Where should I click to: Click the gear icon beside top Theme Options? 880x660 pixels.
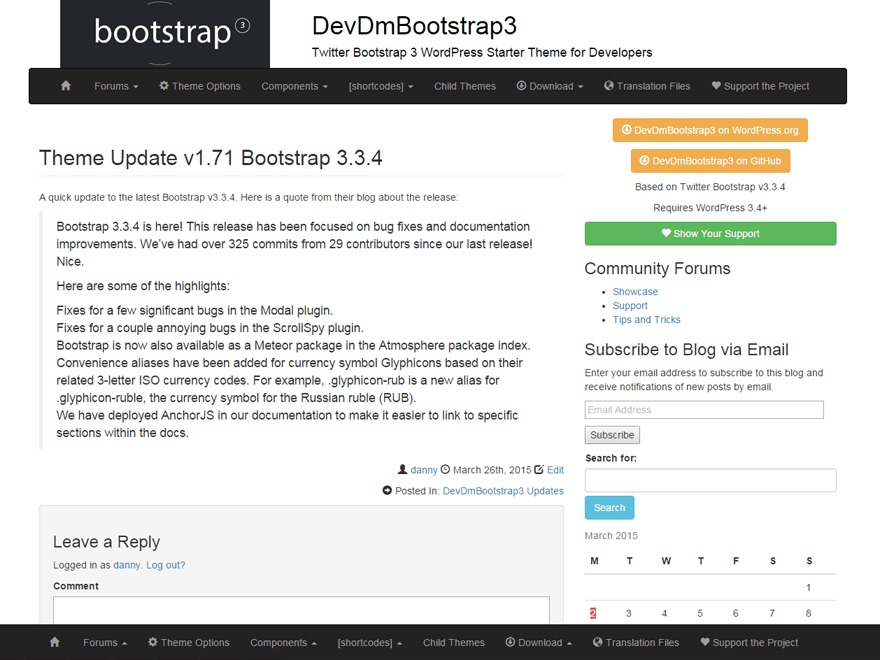pyautogui.click(x=164, y=85)
